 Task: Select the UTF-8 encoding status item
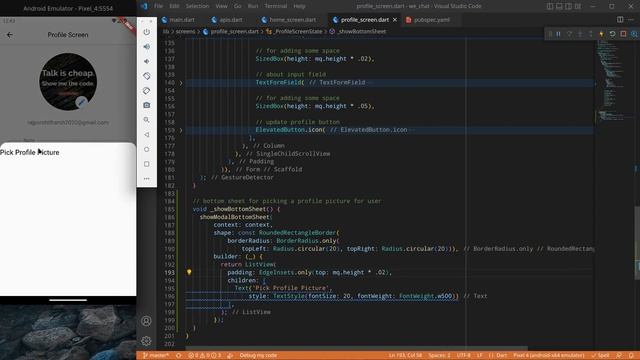pos(464,356)
